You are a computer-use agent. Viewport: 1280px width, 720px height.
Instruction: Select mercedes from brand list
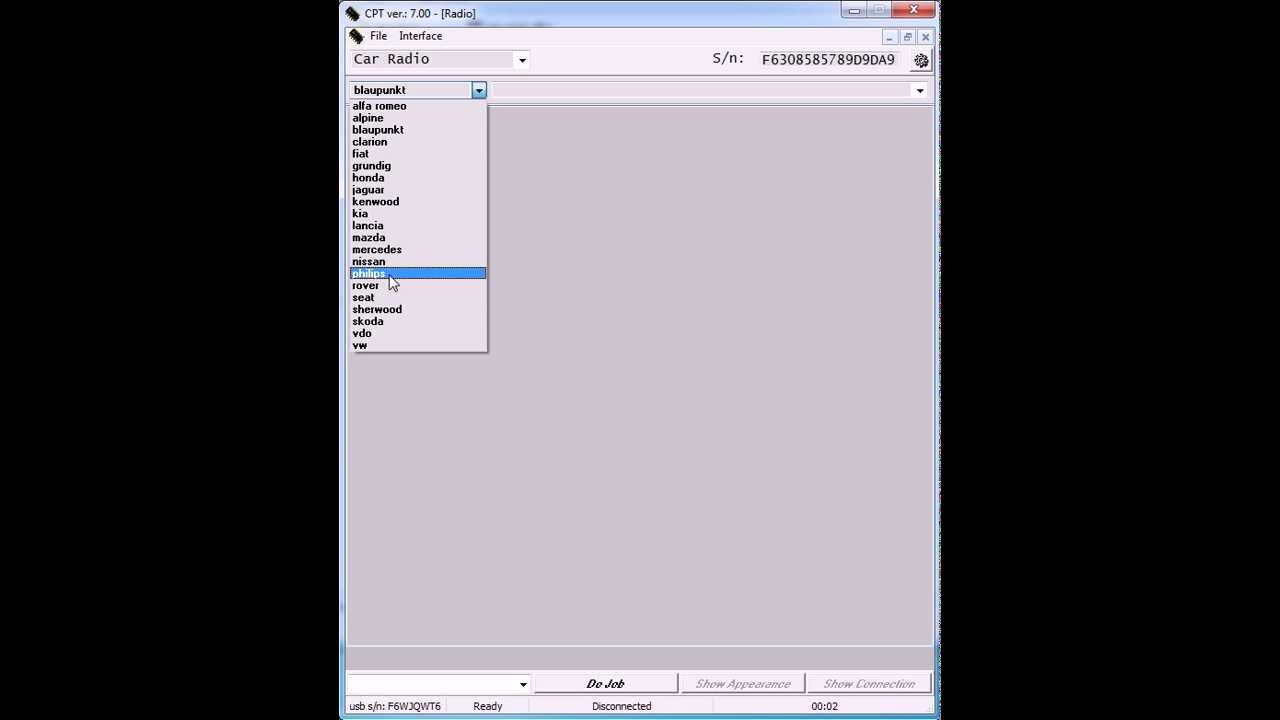click(418, 250)
